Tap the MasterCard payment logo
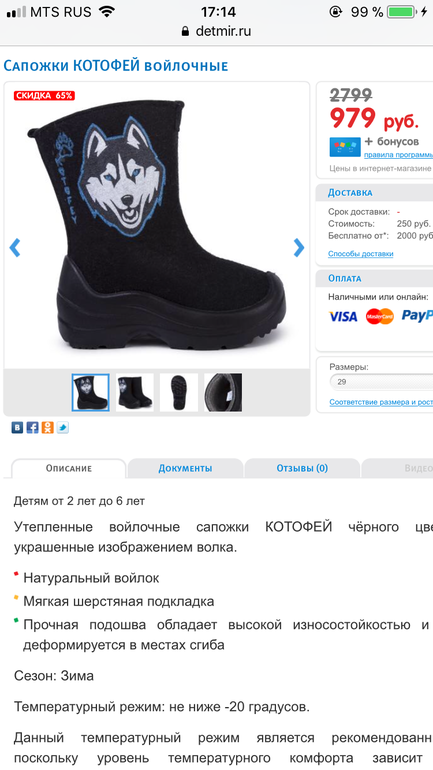 379,316
